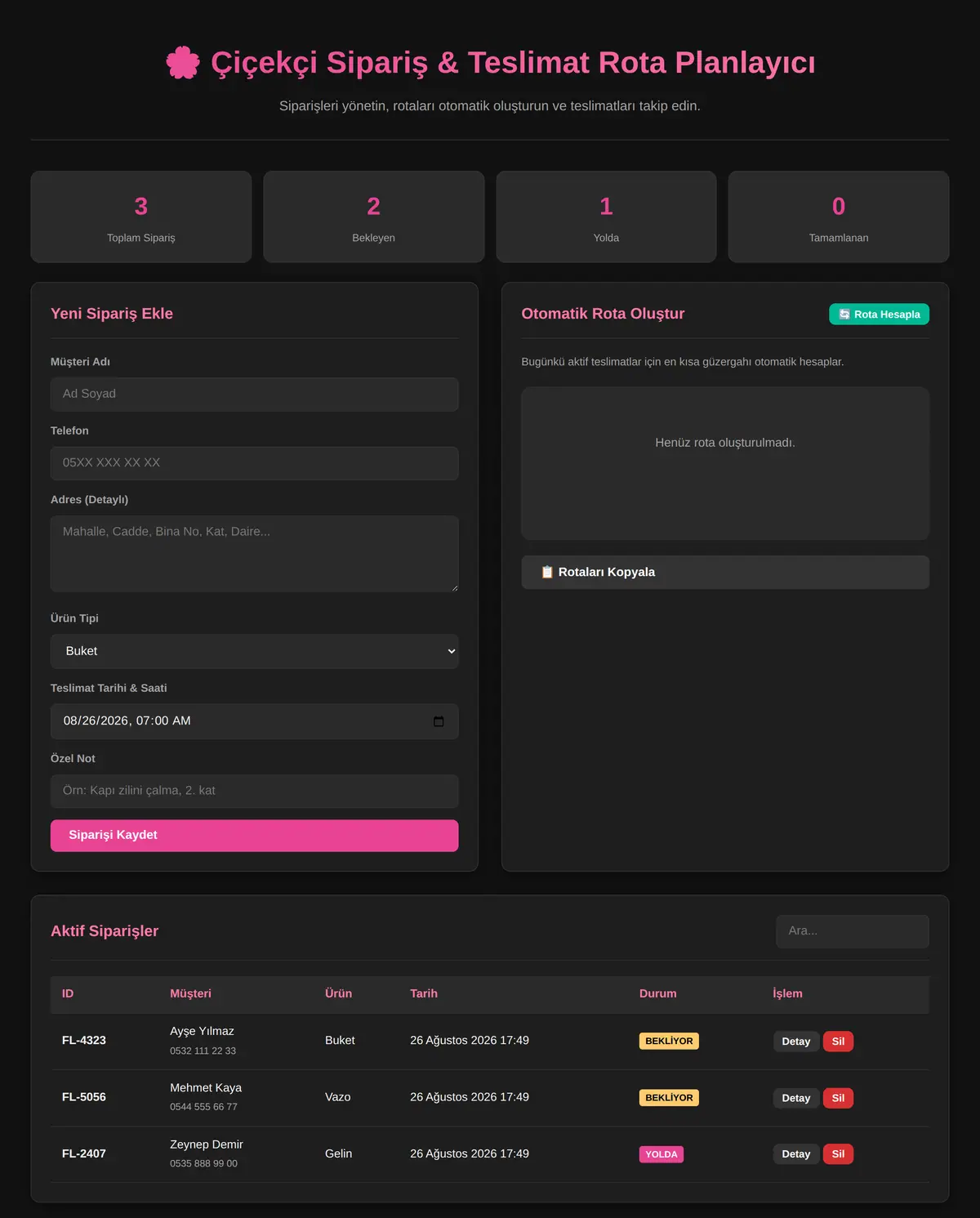Click the Tarih column header
980x1218 pixels.
coord(424,993)
